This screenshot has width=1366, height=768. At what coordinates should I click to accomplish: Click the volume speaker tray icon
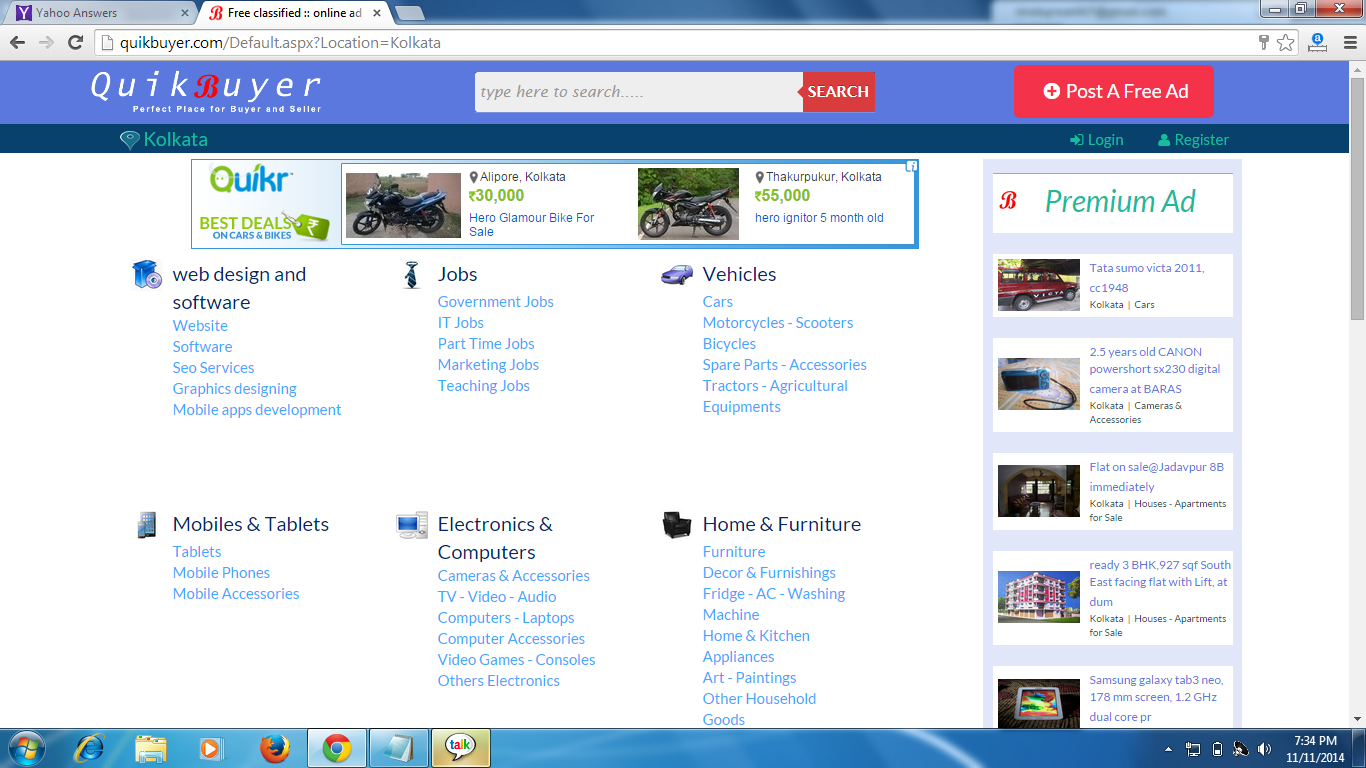[x=1265, y=749]
